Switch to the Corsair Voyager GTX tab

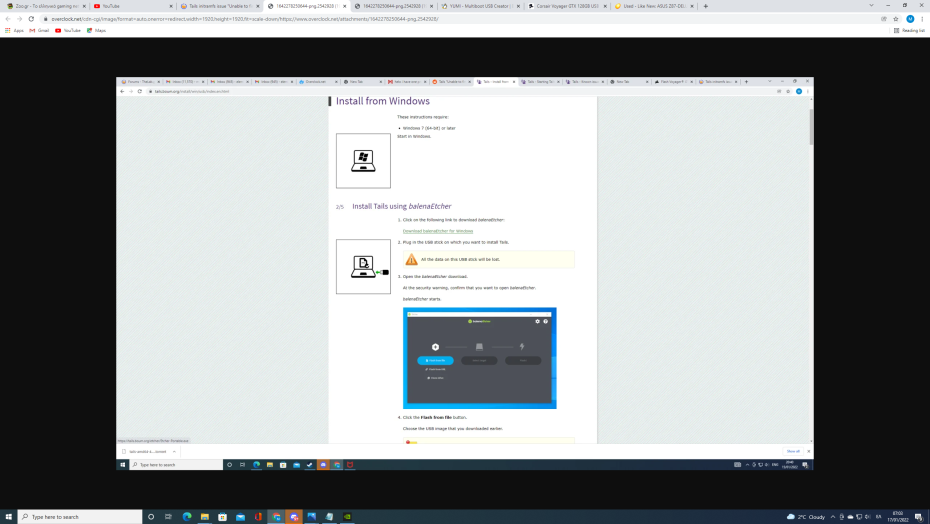click(565, 6)
